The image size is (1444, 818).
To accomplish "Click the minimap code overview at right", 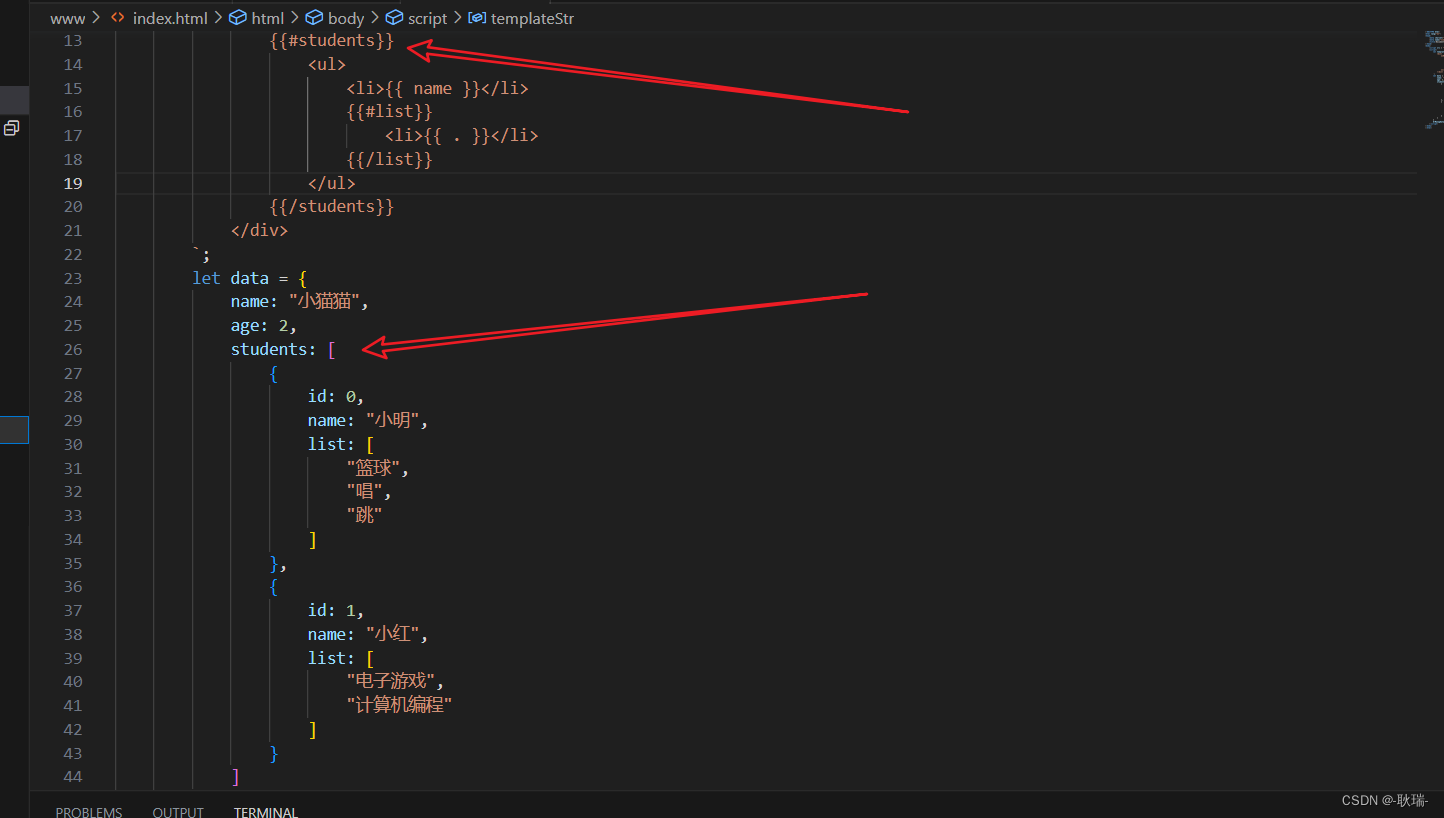I will pyautogui.click(x=1434, y=80).
